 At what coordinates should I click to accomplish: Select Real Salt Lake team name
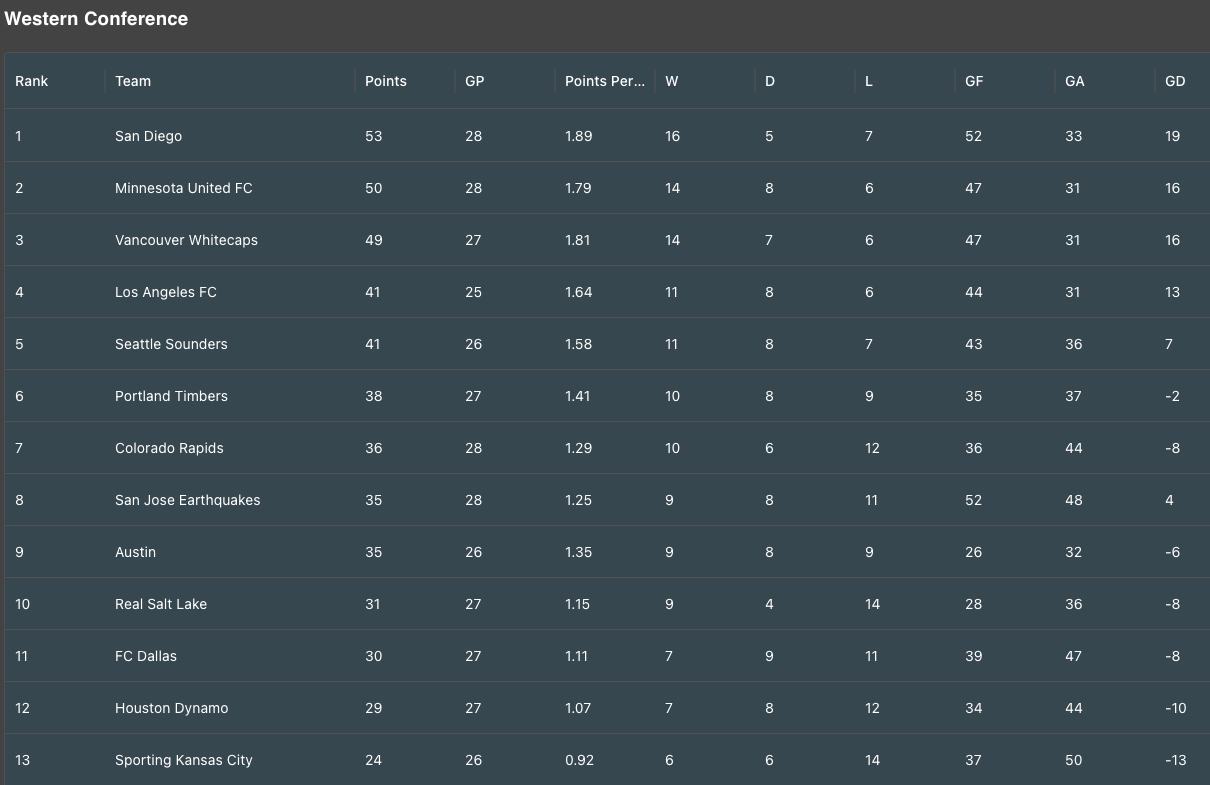coord(161,604)
